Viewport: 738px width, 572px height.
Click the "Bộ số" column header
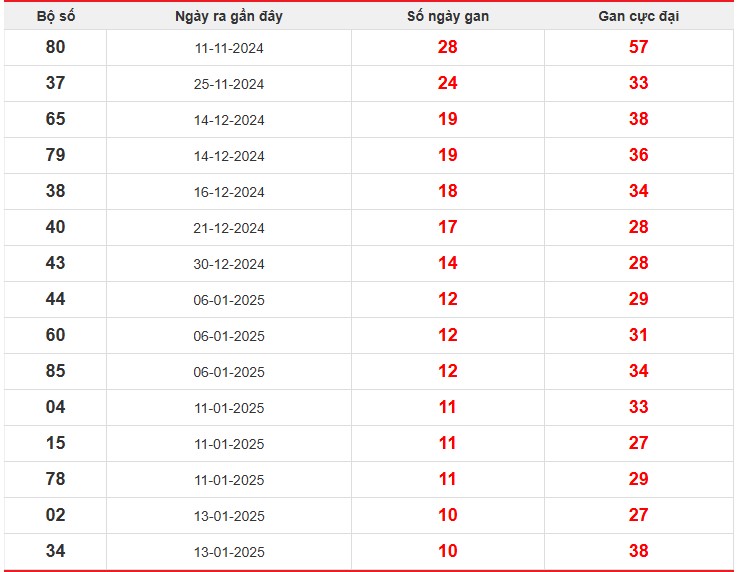(55, 16)
